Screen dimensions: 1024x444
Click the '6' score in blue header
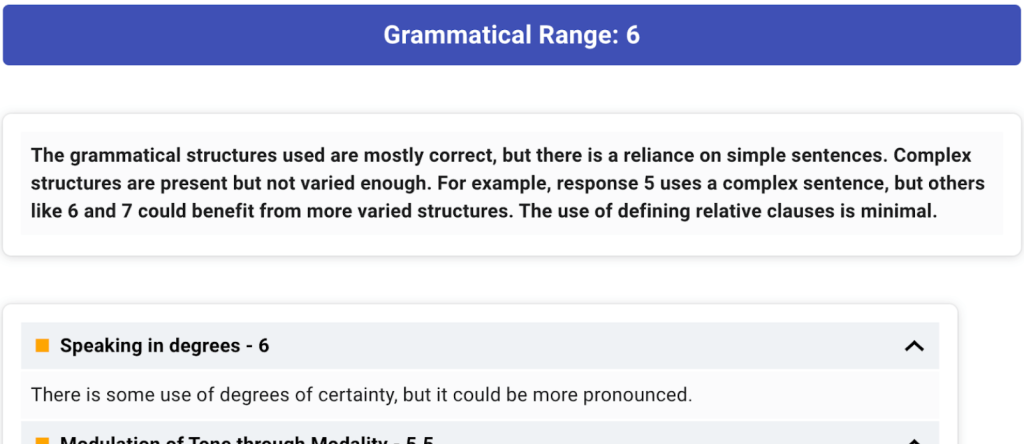click(x=633, y=35)
